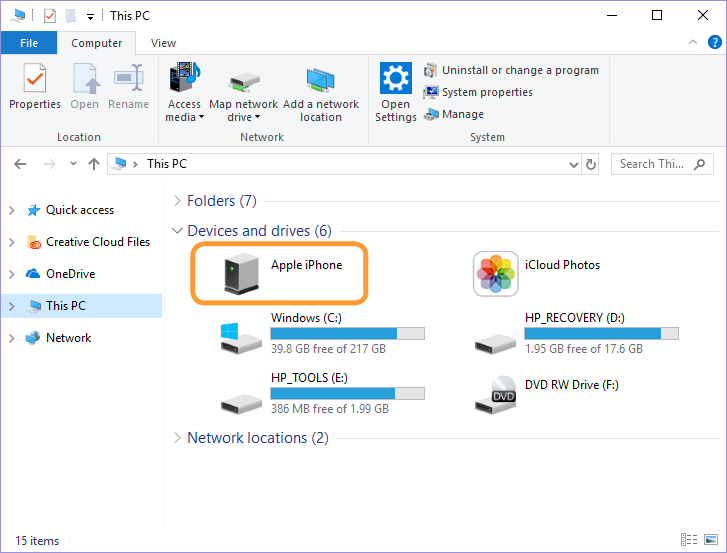
Task: Open address bar history dropdown
Action: click(x=574, y=165)
